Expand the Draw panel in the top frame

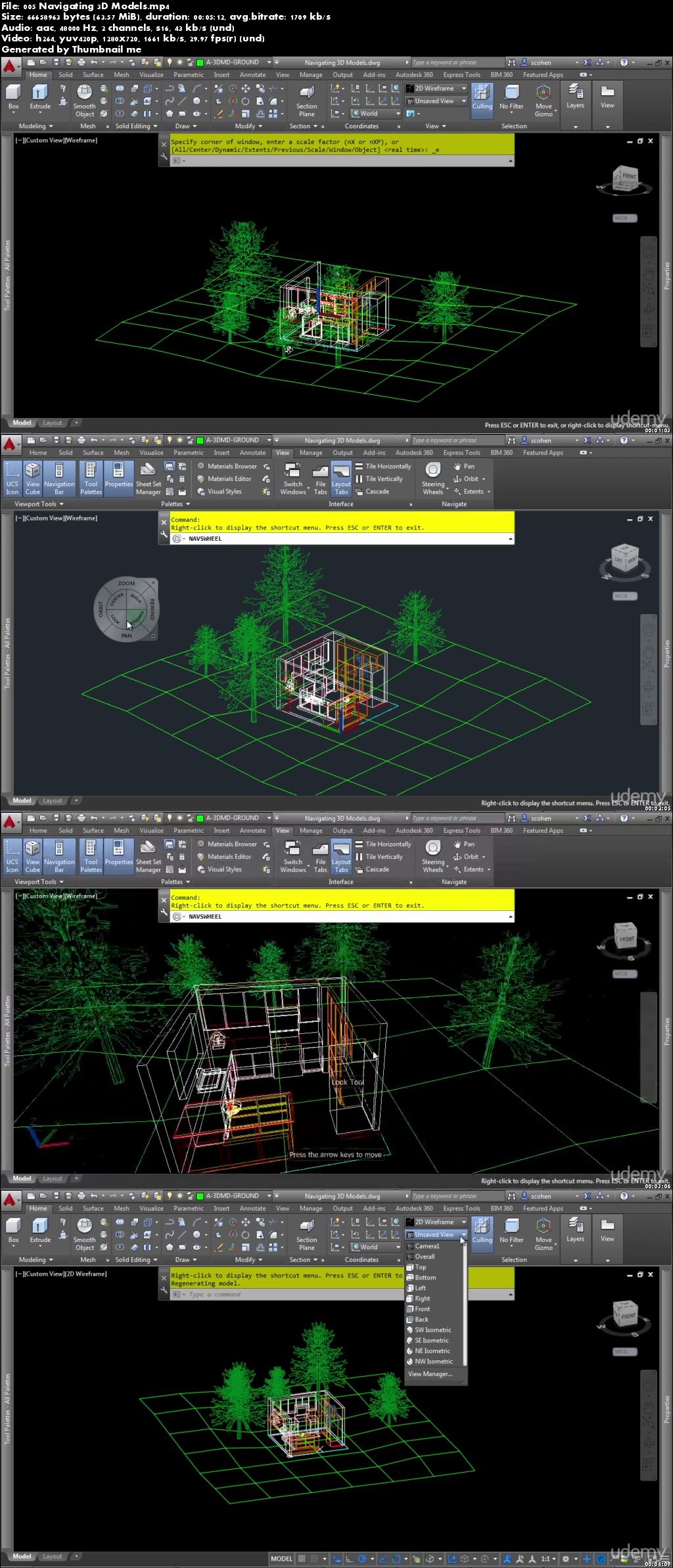click(185, 126)
